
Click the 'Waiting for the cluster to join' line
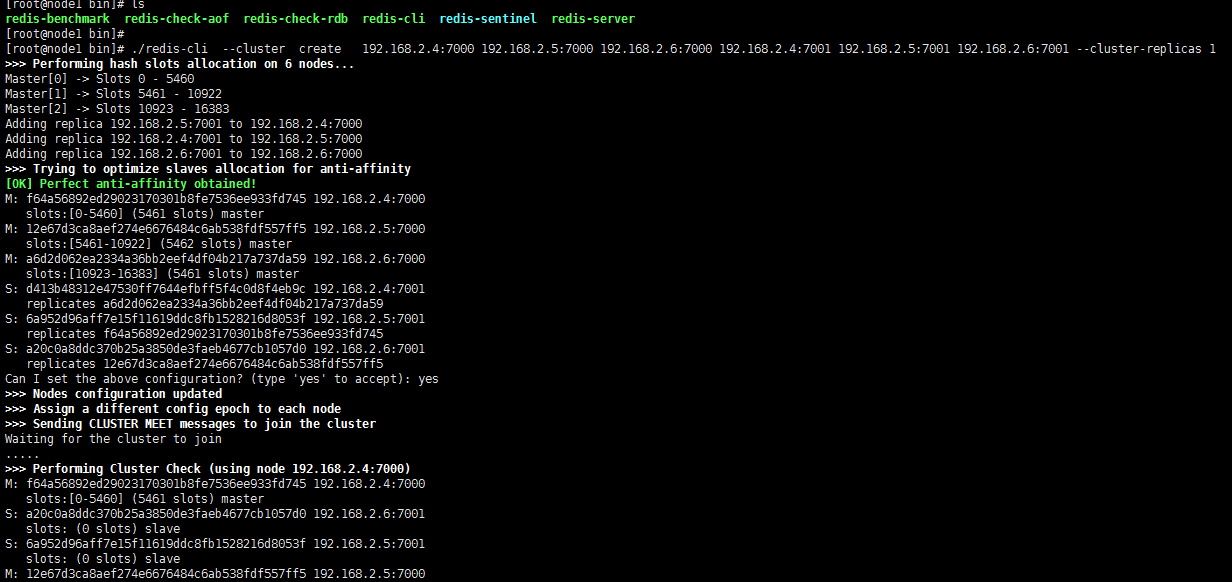(114, 439)
